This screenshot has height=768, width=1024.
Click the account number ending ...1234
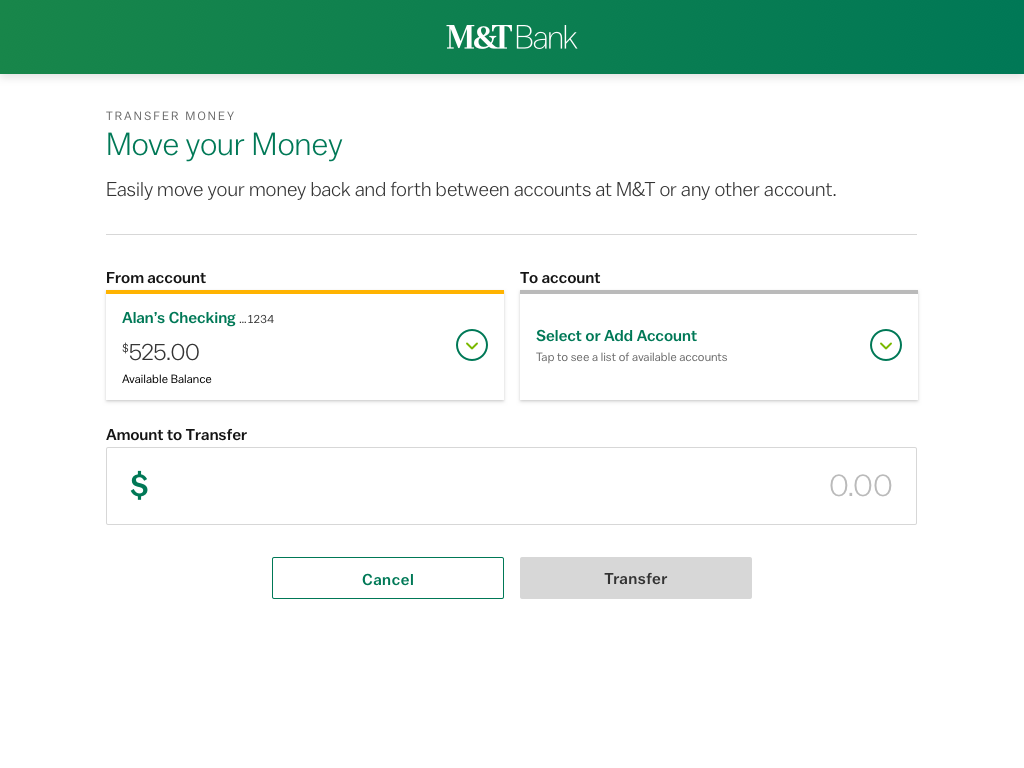click(257, 319)
